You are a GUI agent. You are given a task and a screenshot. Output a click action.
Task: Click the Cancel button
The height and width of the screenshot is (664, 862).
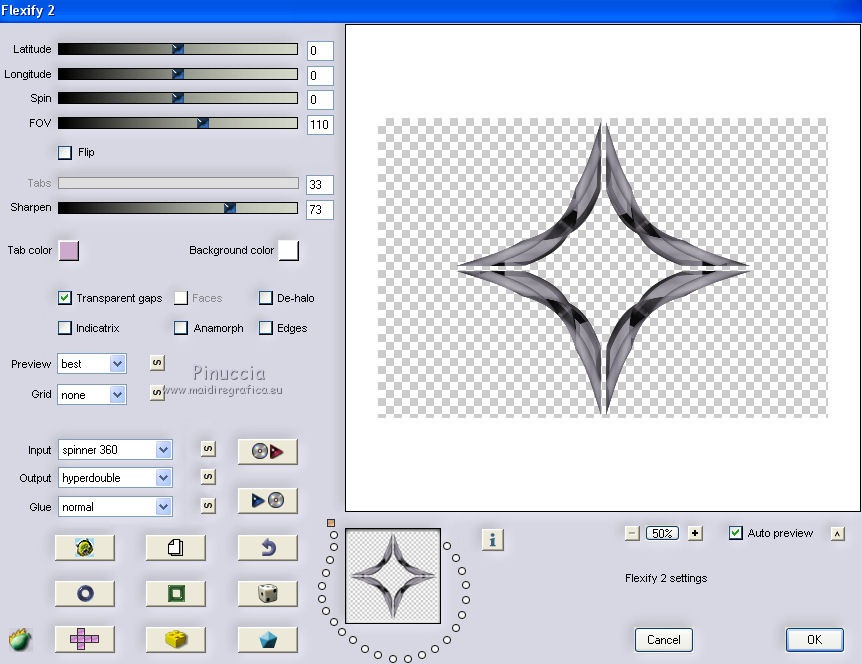(664, 640)
